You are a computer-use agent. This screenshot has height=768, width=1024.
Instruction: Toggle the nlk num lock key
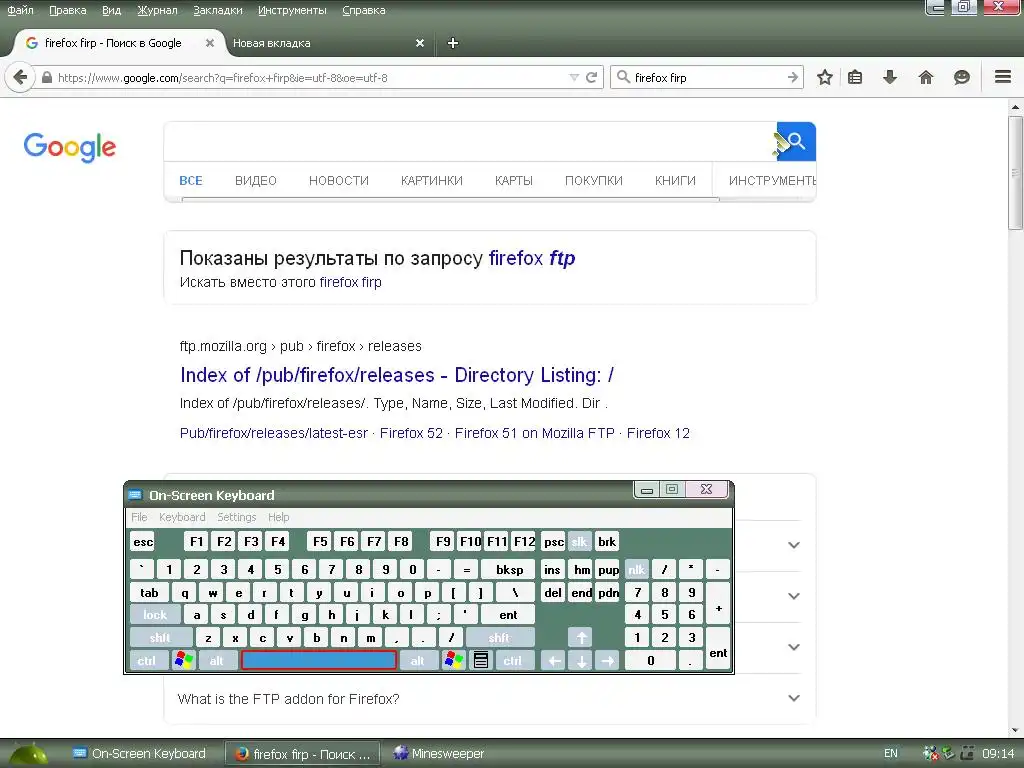637,569
